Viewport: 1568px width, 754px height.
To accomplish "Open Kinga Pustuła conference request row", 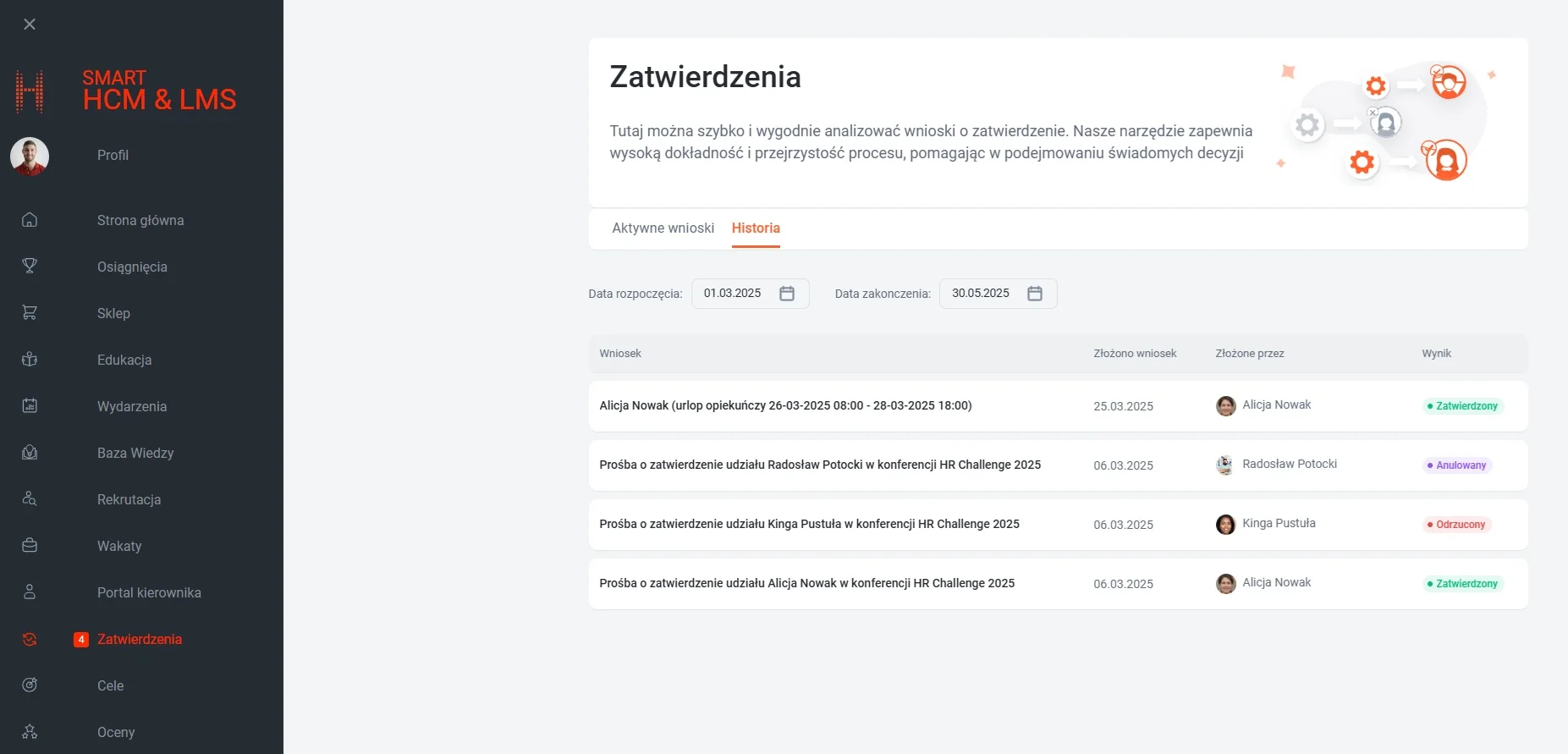I will [x=809, y=525].
